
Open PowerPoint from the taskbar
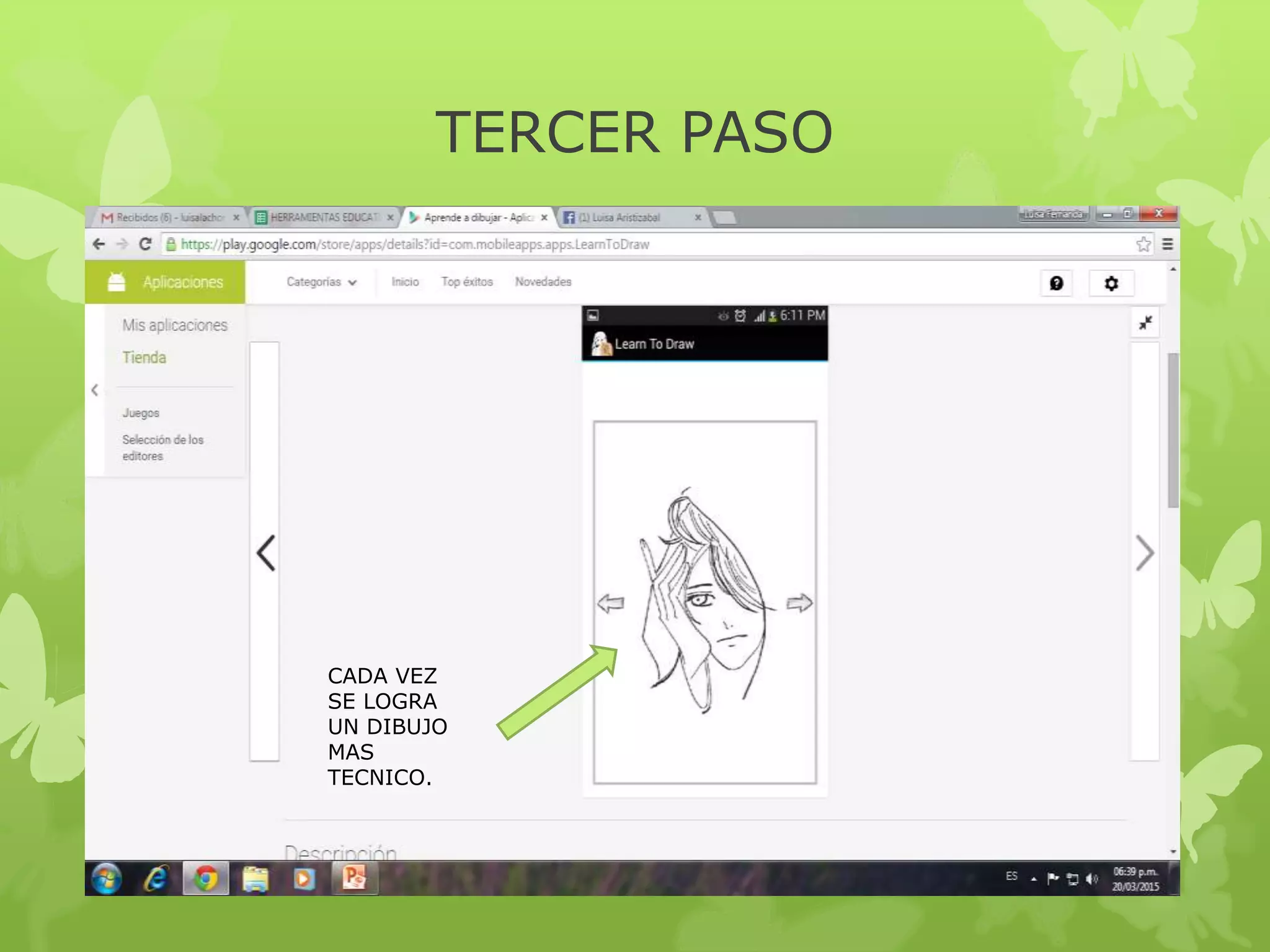pos(355,878)
